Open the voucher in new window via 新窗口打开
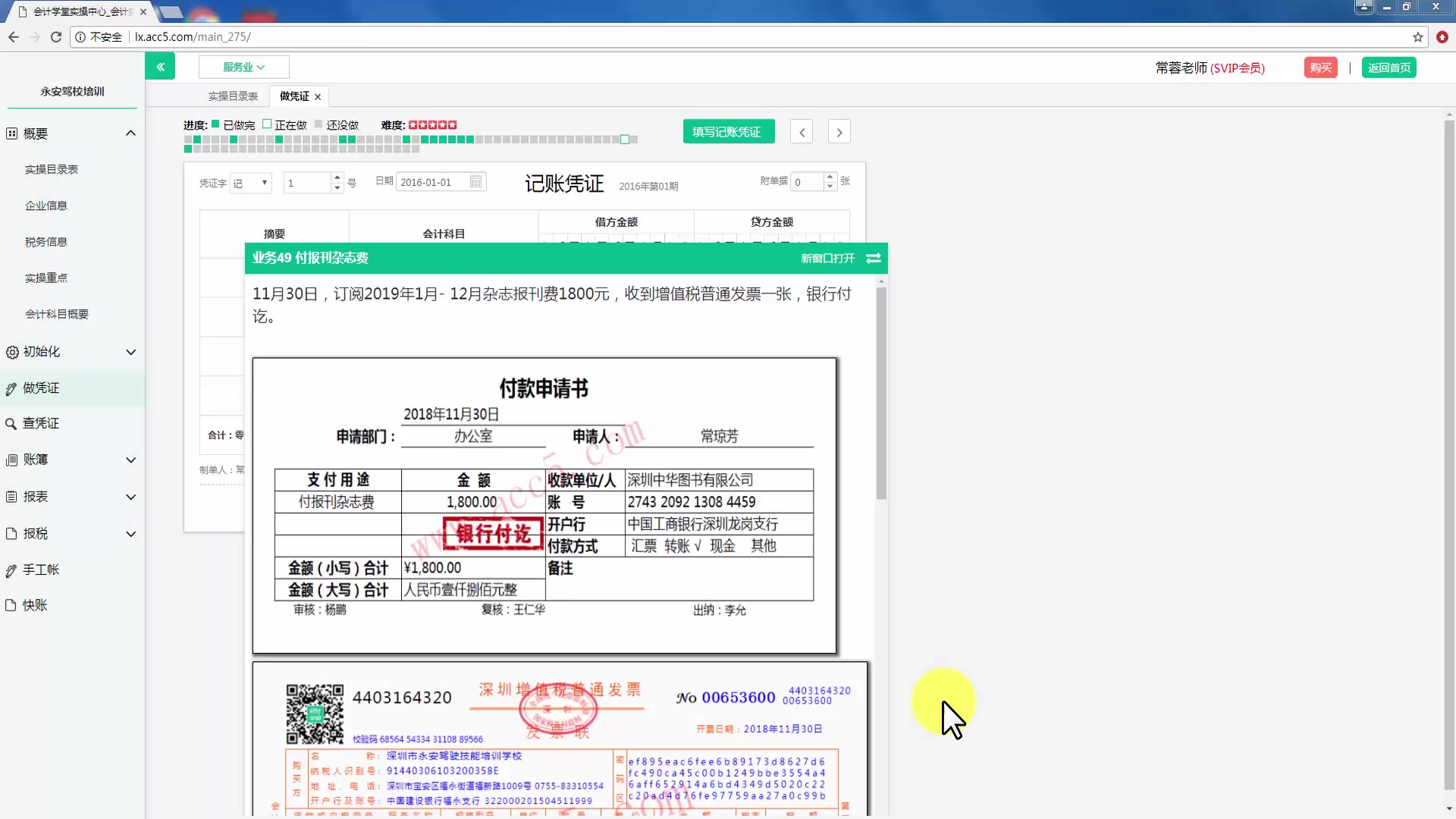1456x819 pixels. pyautogui.click(x=827, y=259)
